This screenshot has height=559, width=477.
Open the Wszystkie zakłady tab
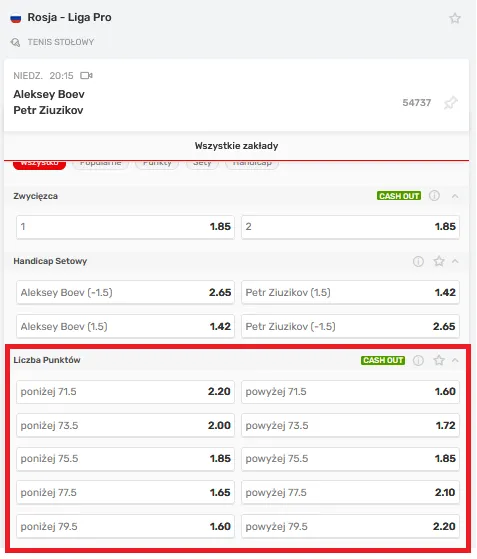(236, 146)
